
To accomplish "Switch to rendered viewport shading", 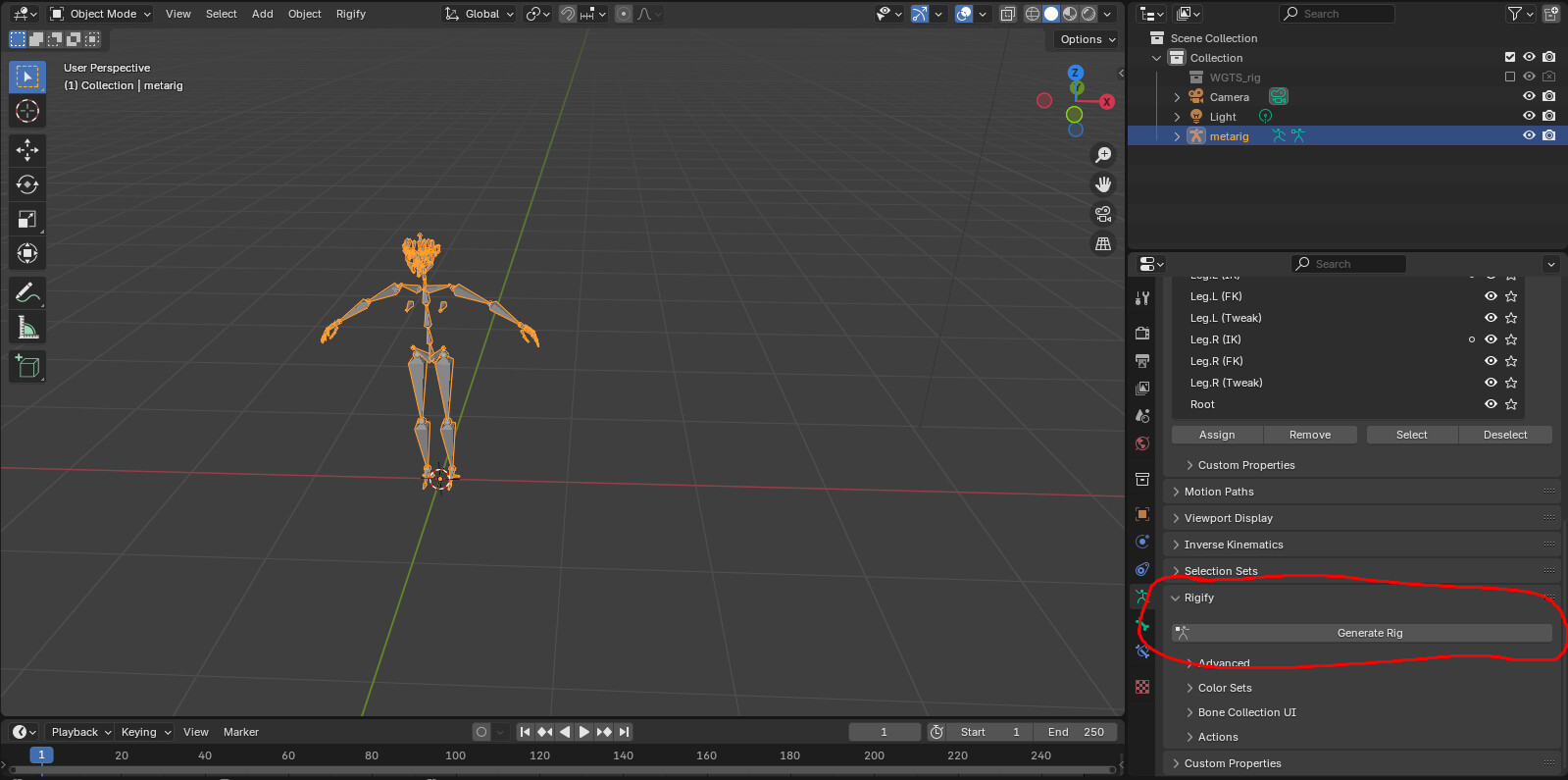I will [1088, 14].
